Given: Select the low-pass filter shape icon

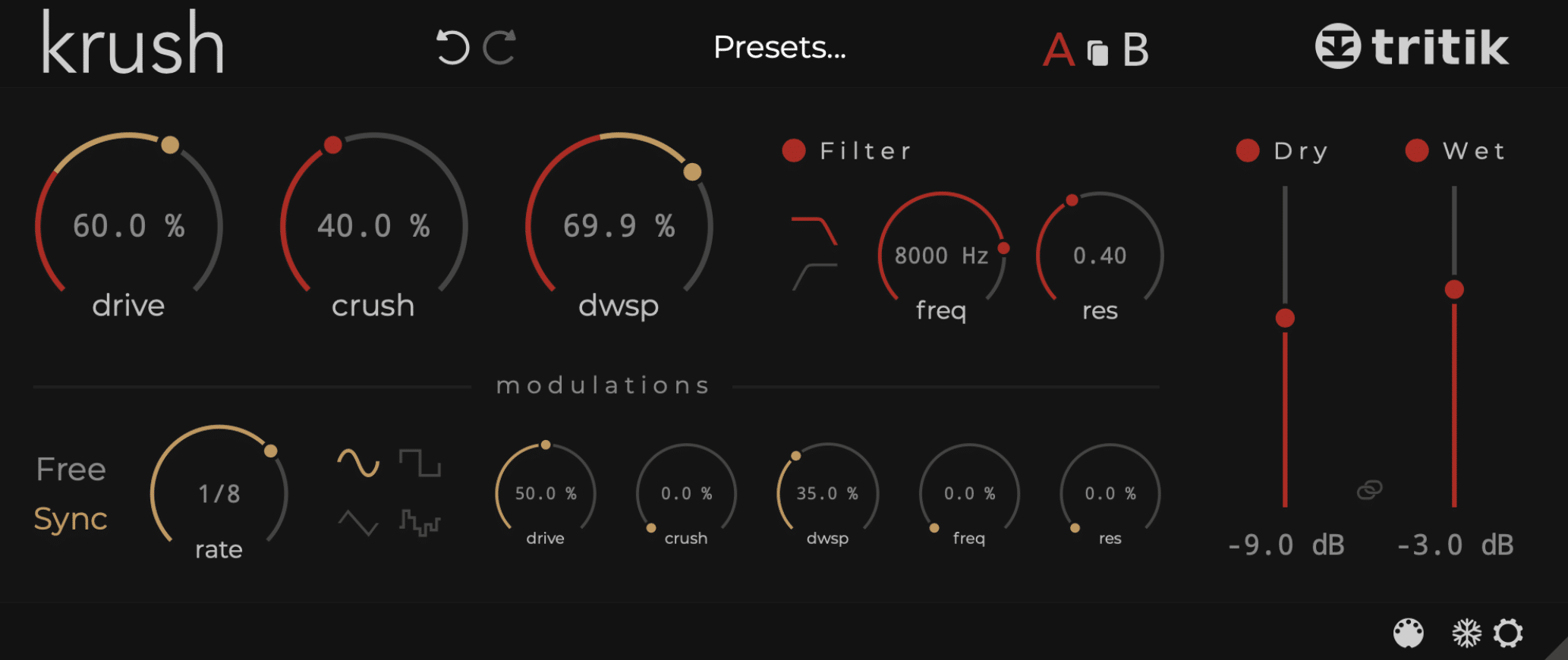Looking at the screenshot, I should point(814,231).
